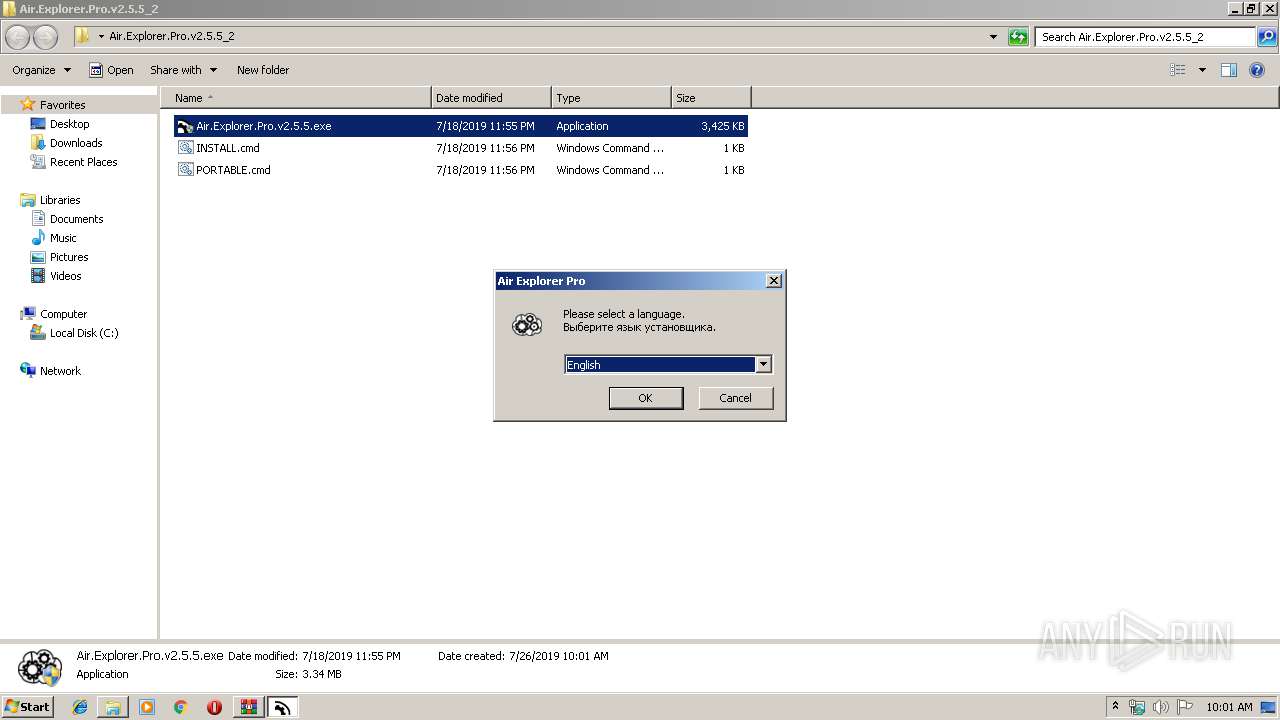
Task: Toggle the preview pane
Action: pyautogui.click(x=1229, y=70)
